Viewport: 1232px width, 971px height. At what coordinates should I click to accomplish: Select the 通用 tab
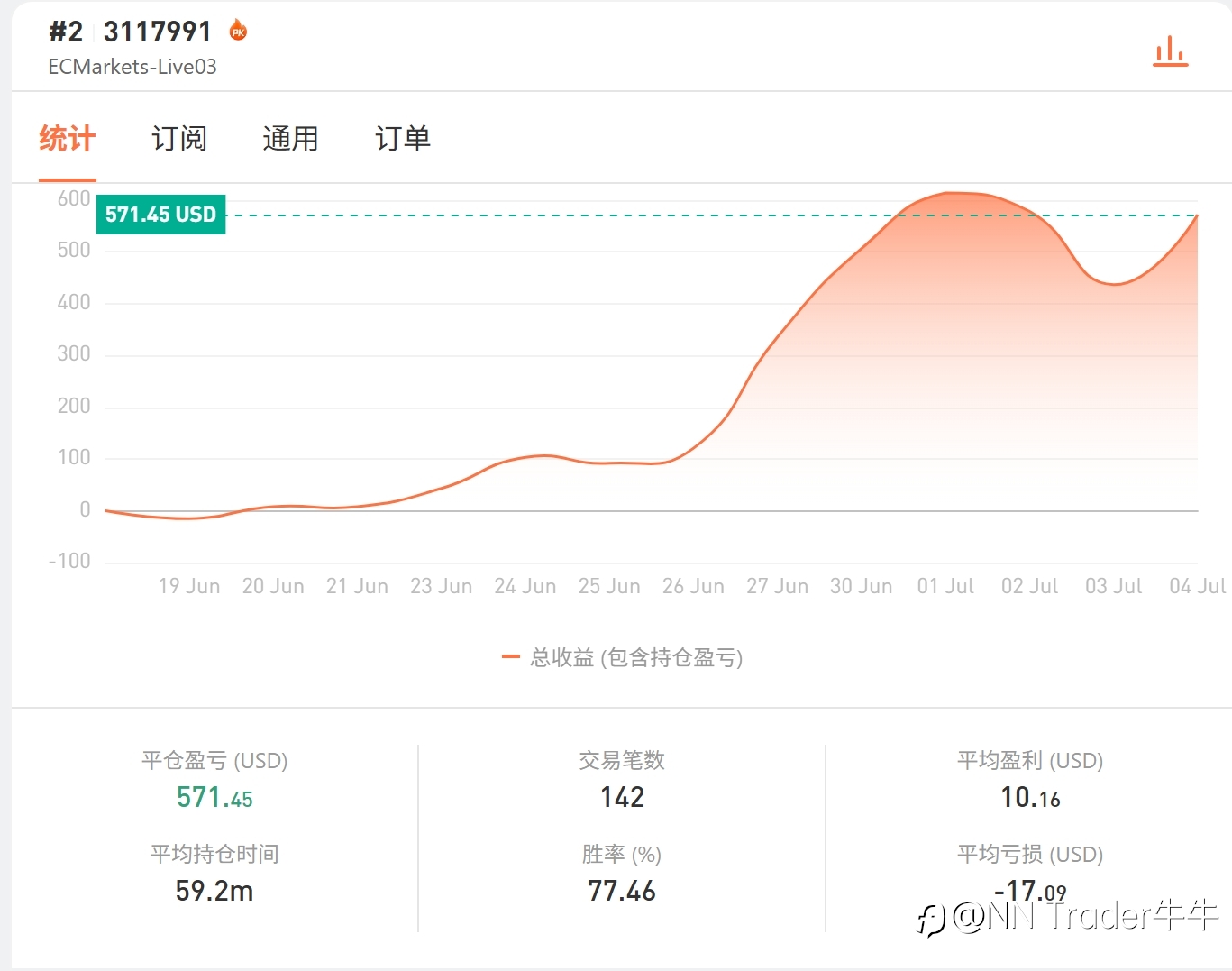click(x=290, y=139)
